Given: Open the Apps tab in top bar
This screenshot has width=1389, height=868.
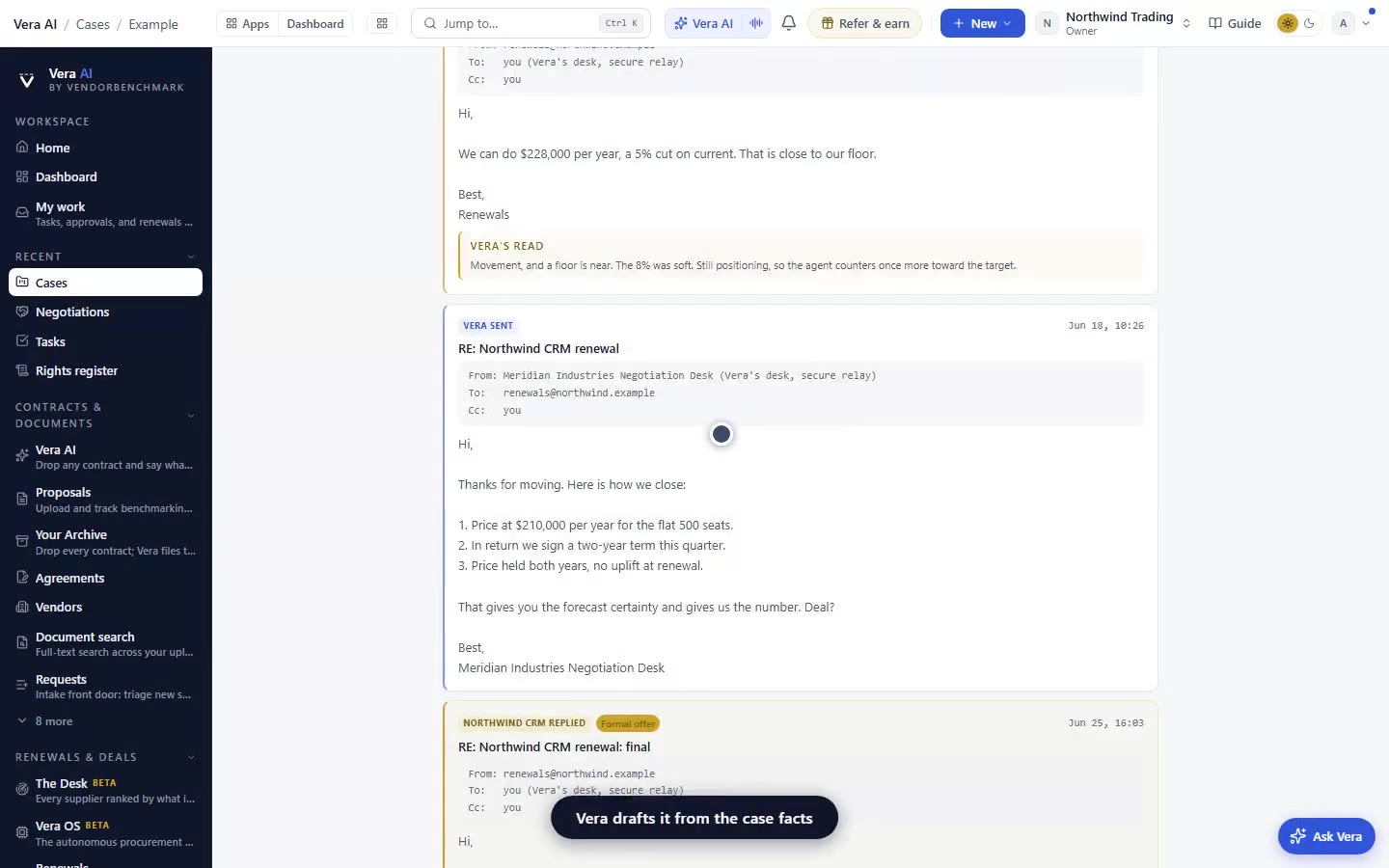Looking at the screenshot, I should (248, 23).
